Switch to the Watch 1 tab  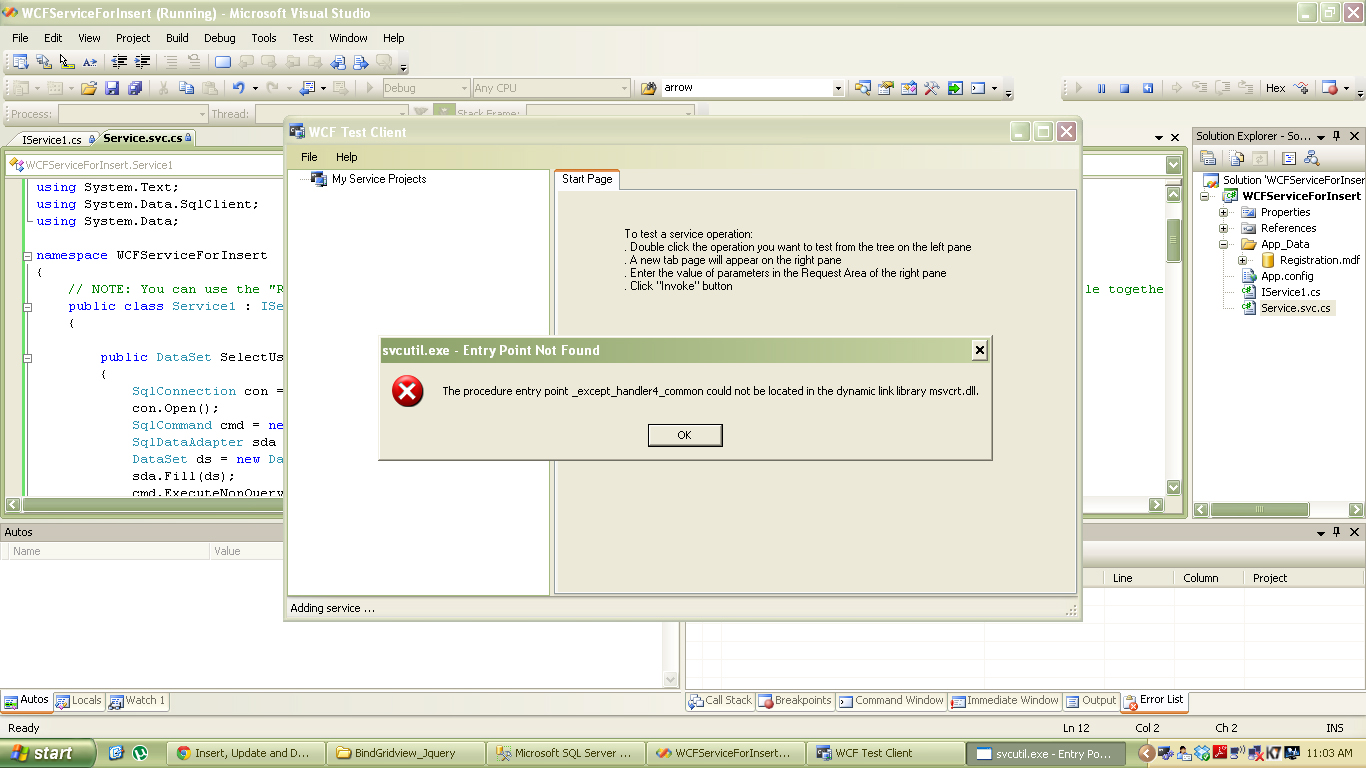click(138, 701)
